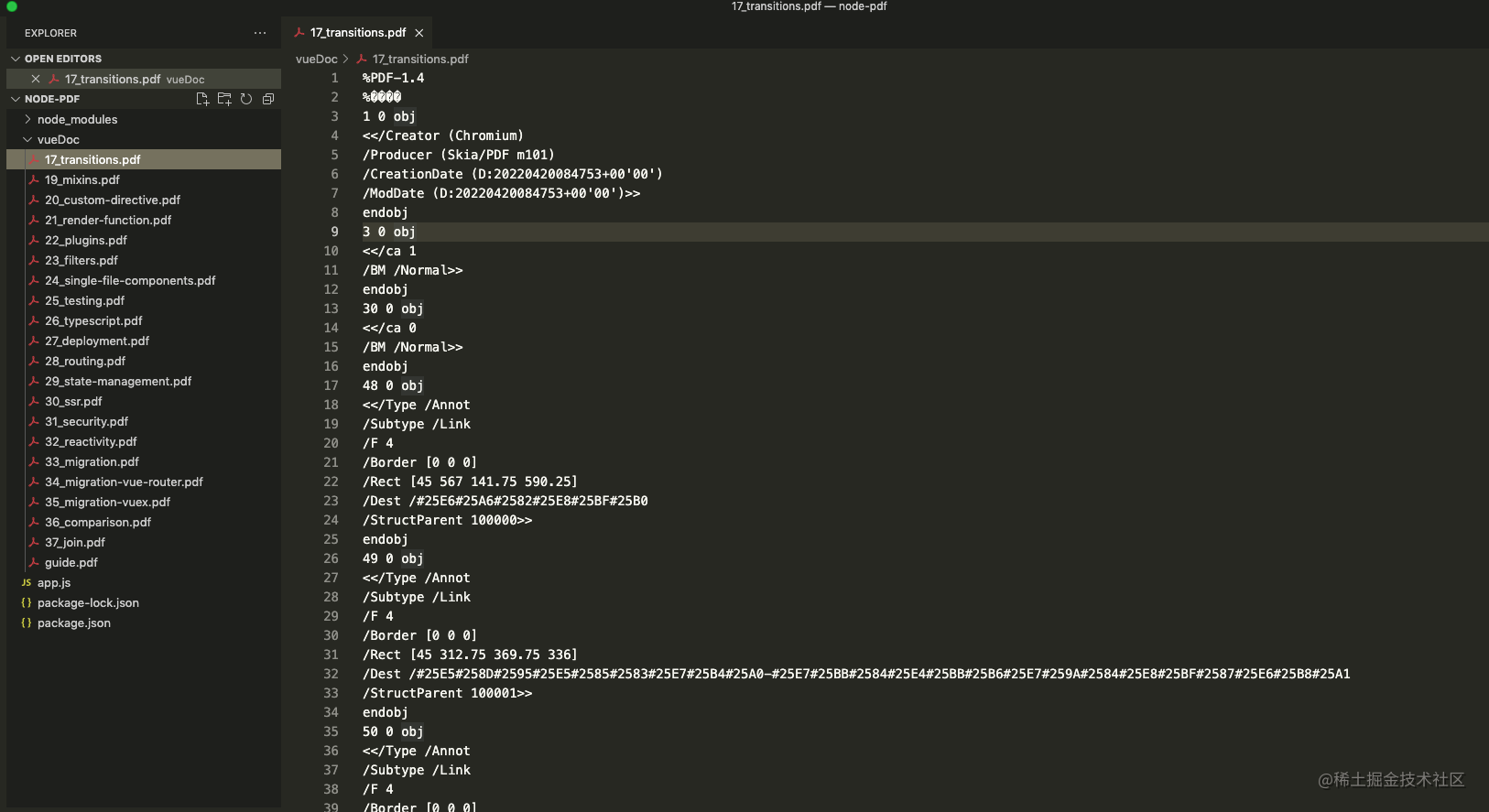Click the New Folder icon in explorer
Image resolution: width=1489 pixels, height=812 pixels.
click(224, 99)
